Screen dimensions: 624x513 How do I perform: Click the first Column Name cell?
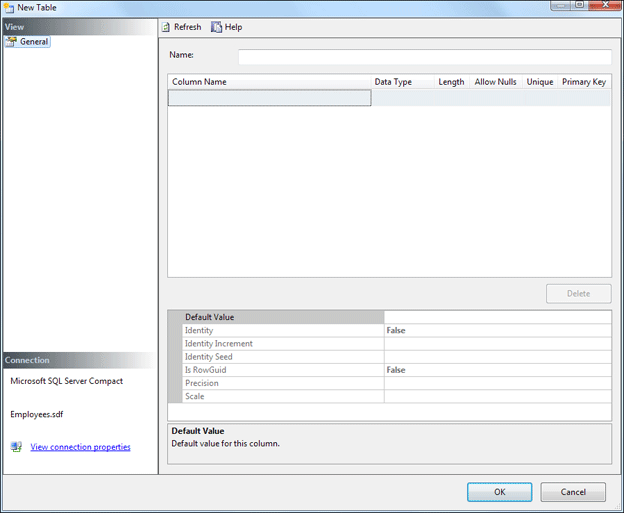click(270, 98)
